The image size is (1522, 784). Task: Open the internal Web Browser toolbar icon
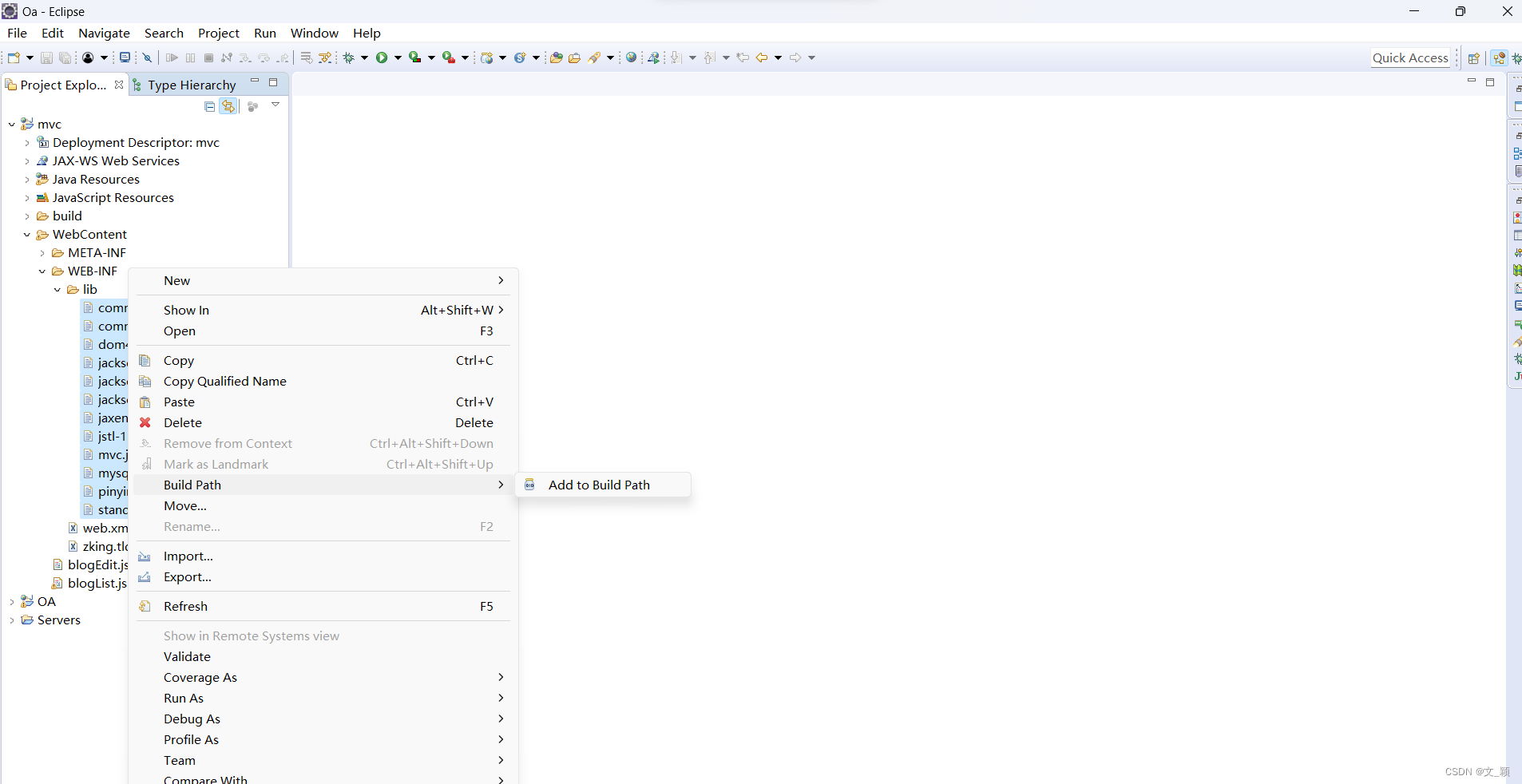pos(631,57)
